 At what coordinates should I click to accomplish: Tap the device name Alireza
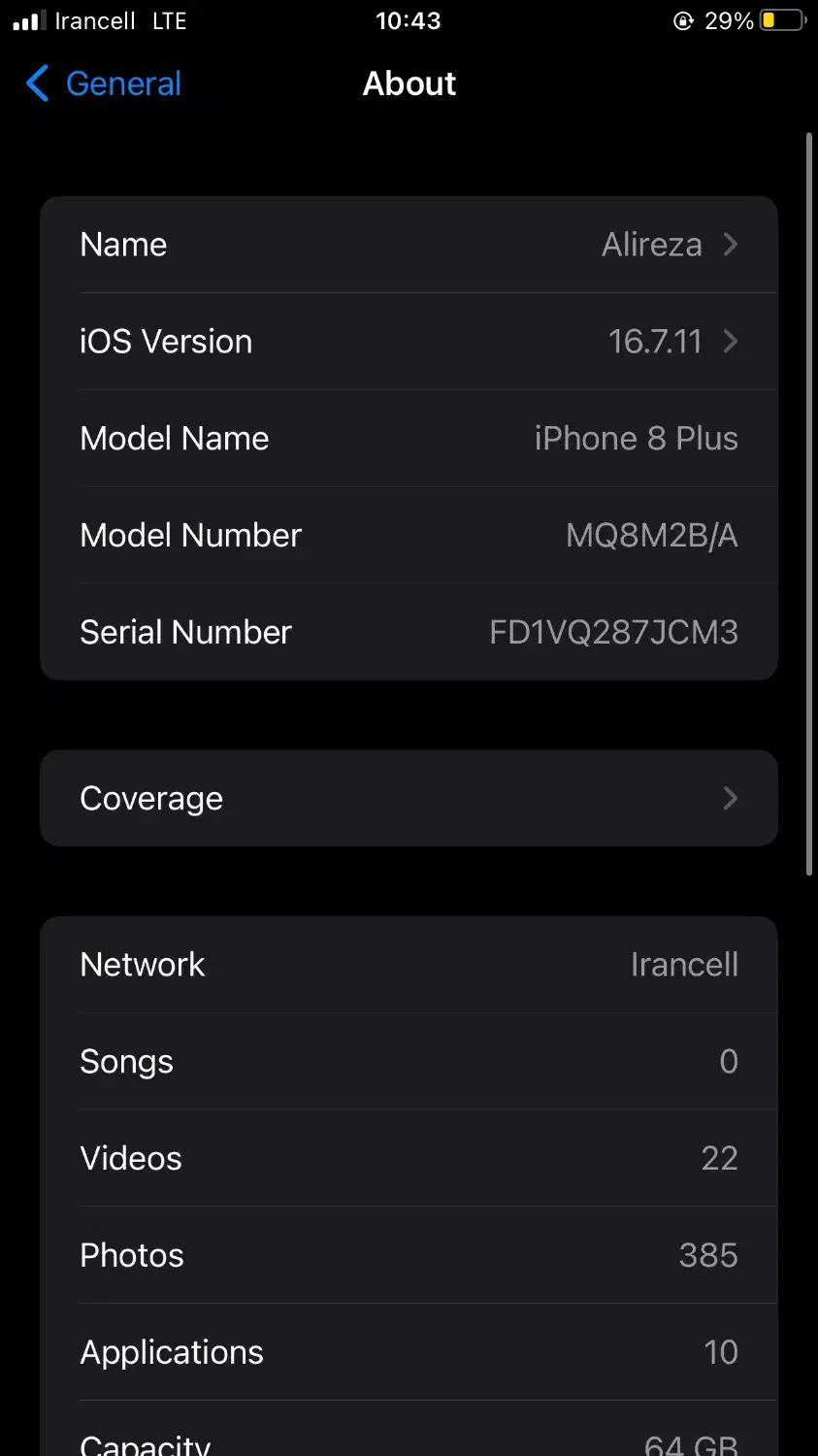[651, 245]
